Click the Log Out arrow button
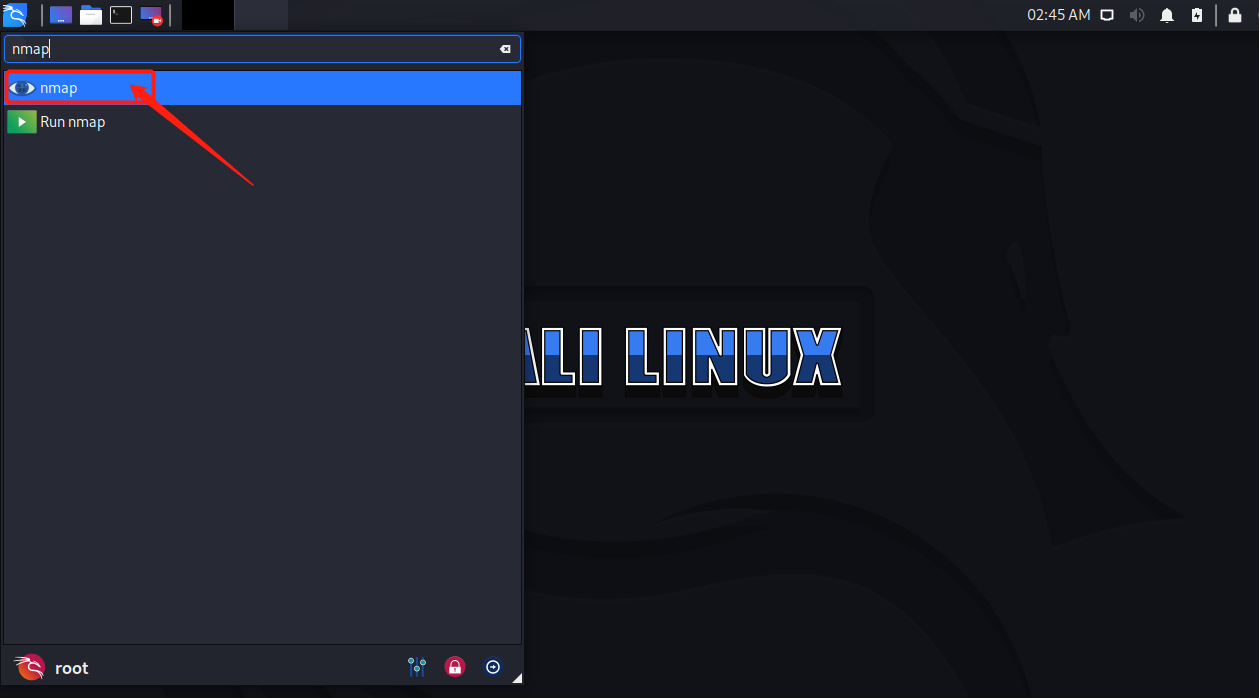Viewport: 1260px width, 699px height. 493,667
